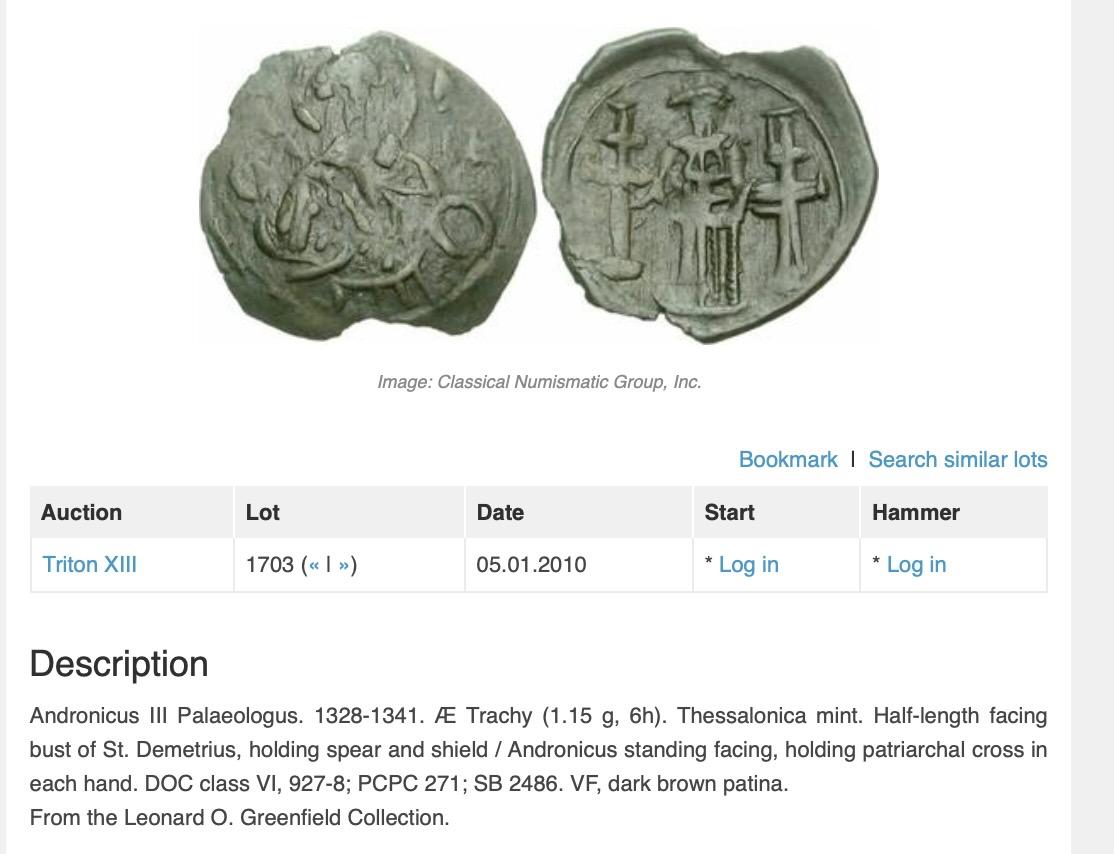
Task: Click the coin obverse with St. Demetrius
Action: [x=367, y=187]
